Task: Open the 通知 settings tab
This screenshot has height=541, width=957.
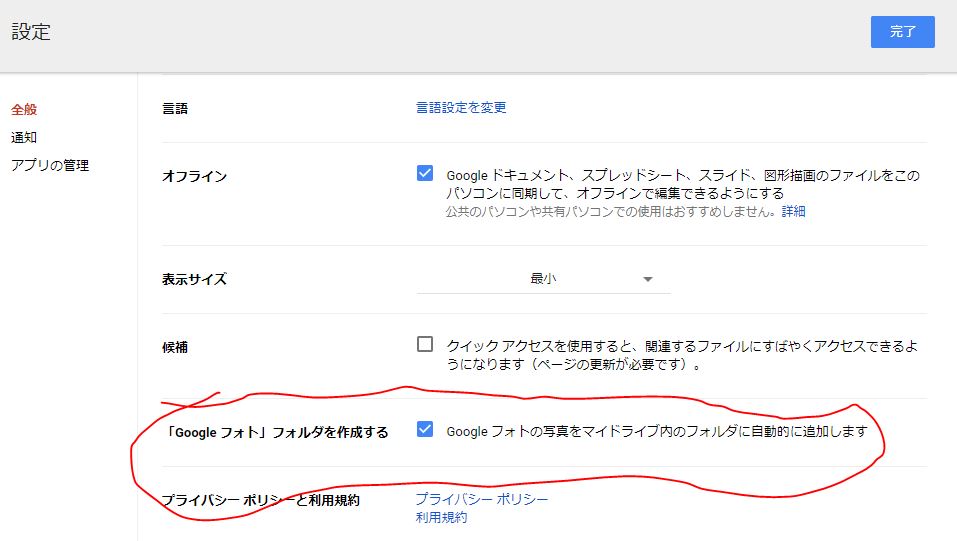Action: click(x=24, y=137)
